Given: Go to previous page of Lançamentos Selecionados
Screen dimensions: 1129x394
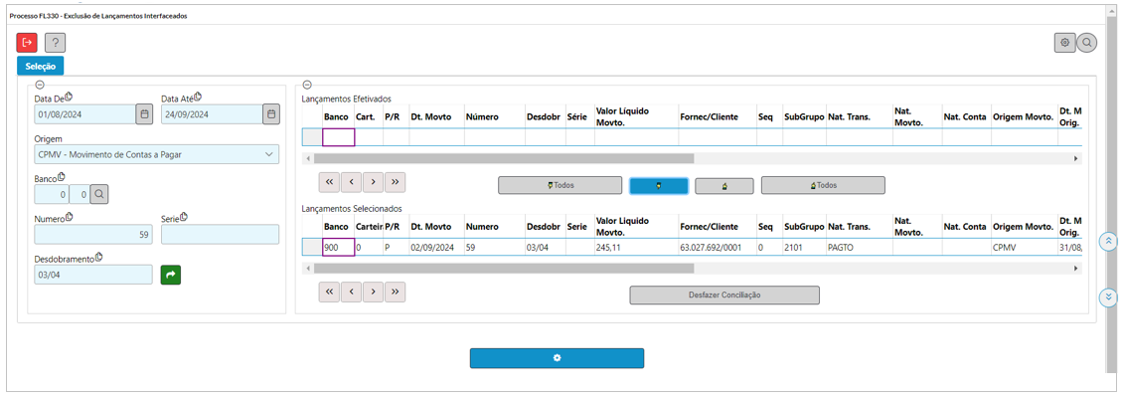Looking at the screenshot, I should click(351, 292).
